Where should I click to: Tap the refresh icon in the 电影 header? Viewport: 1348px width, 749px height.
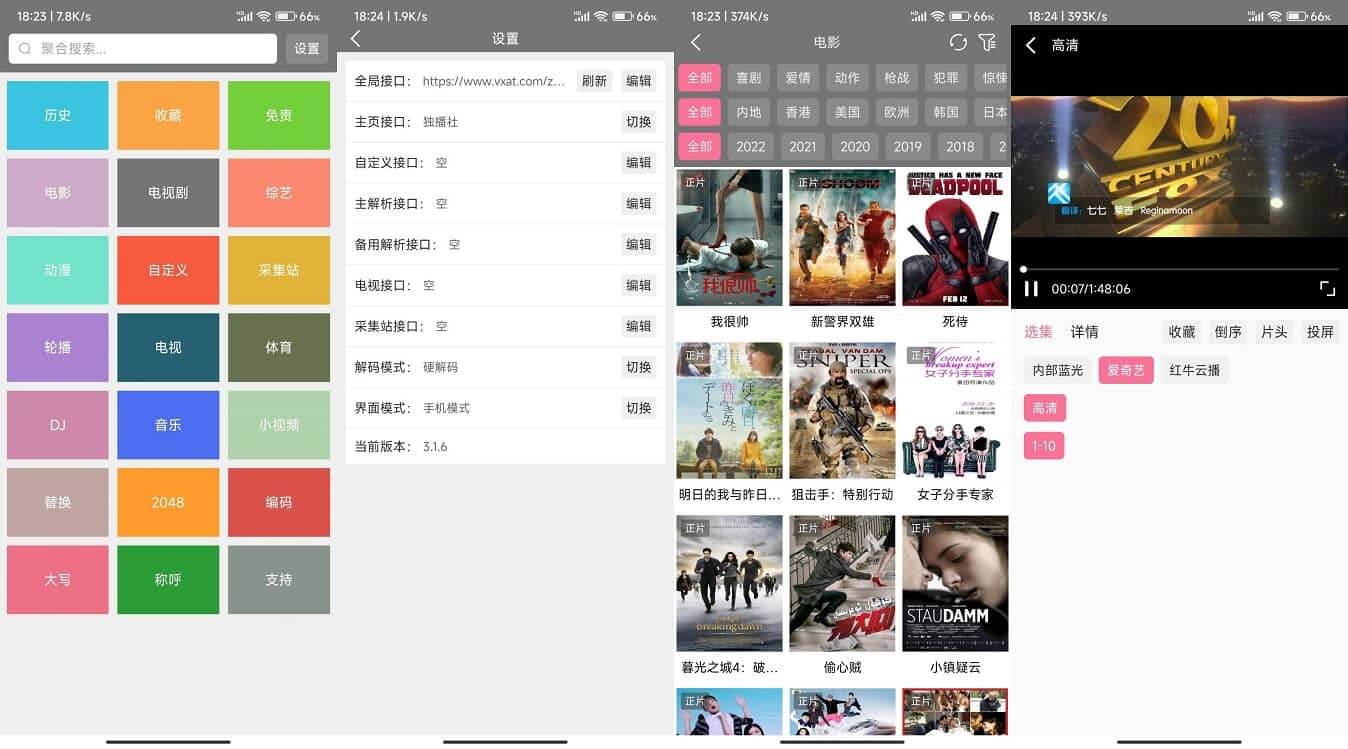(x=958, y=42)
